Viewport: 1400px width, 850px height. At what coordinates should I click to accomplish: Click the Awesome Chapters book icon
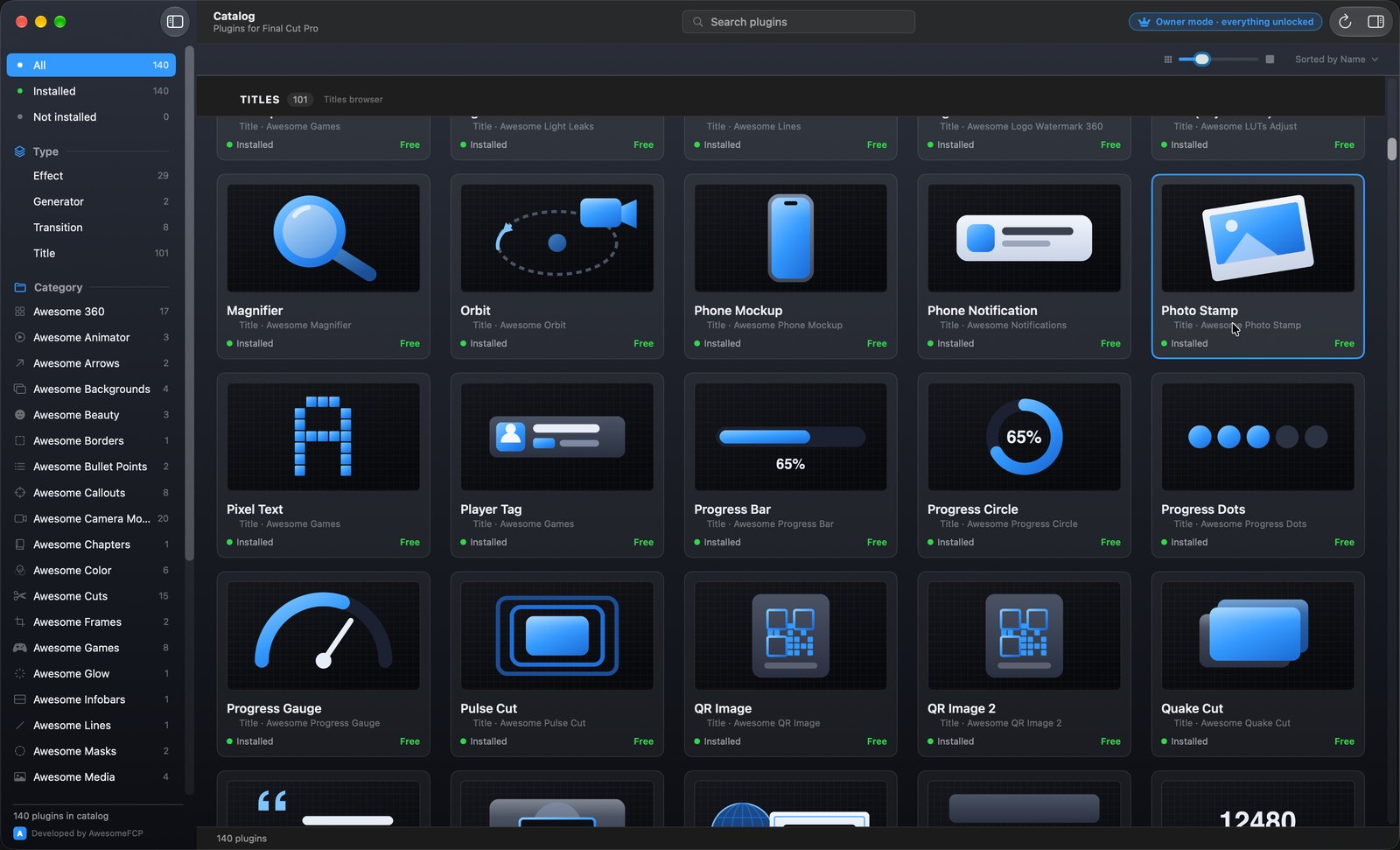[20, 544]
